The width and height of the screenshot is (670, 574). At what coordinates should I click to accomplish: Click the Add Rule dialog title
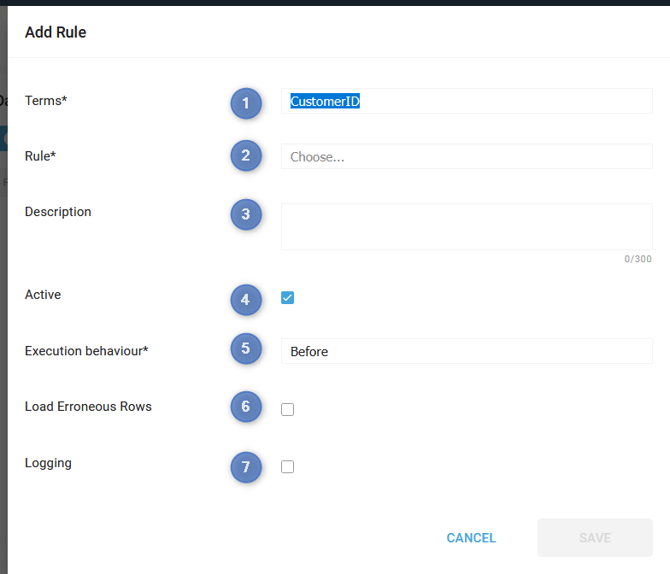coord(56,32)
